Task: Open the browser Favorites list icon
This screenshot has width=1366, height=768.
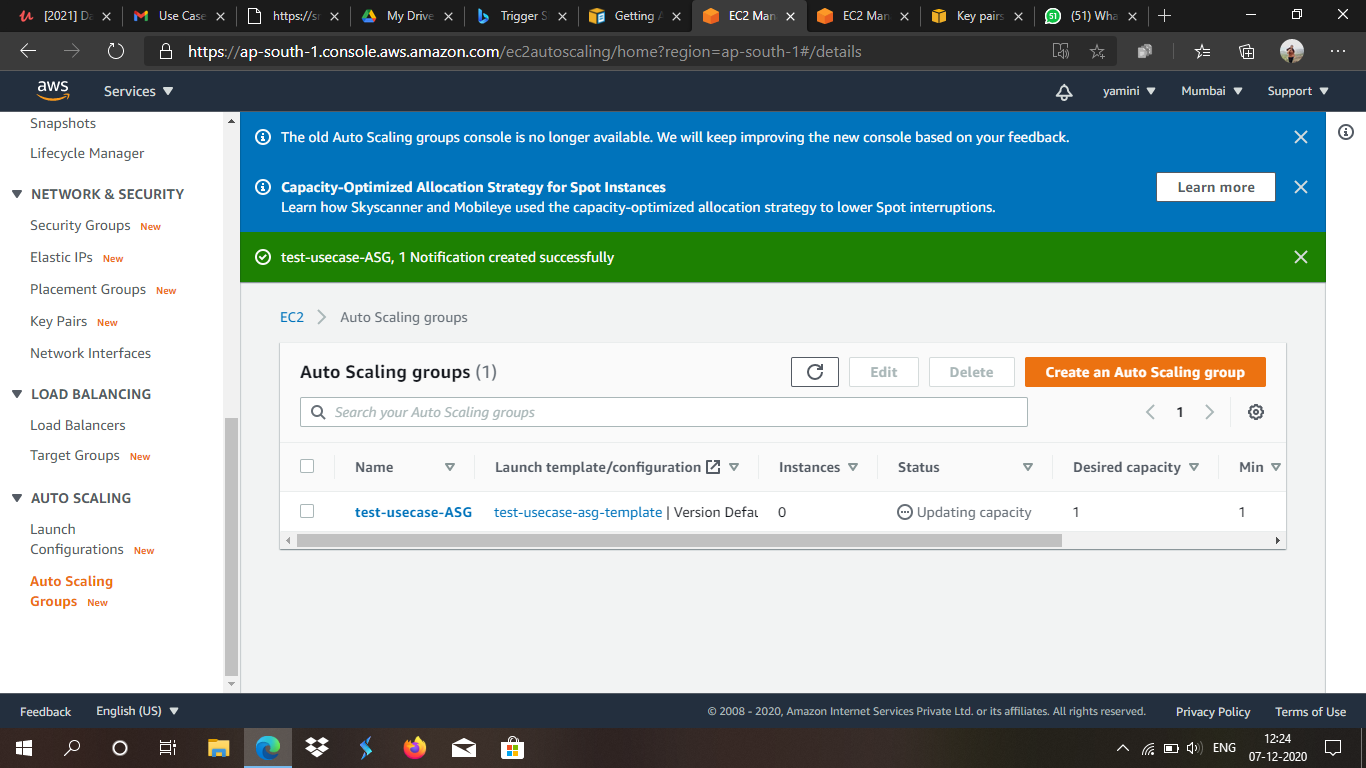Action: click(x=1202, y=51)
